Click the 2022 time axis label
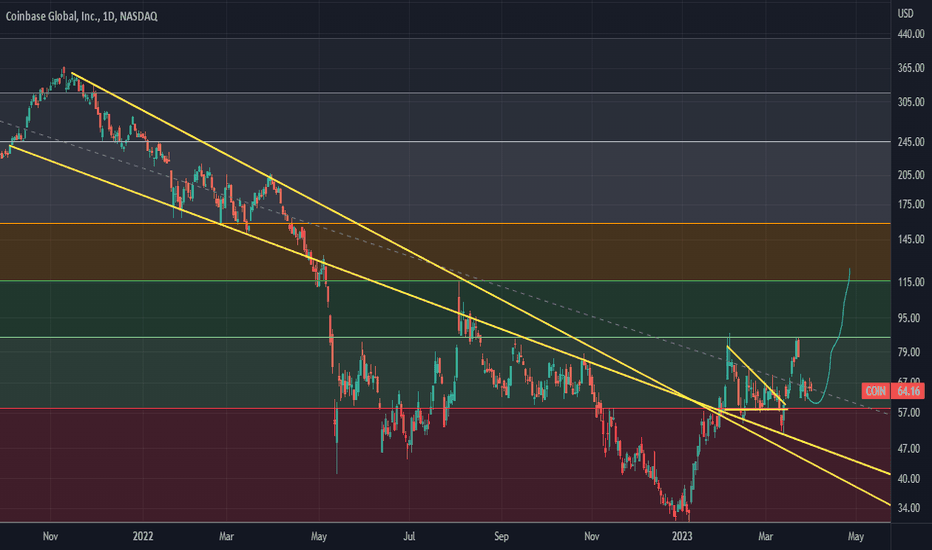Viewport: 932px width, 550px height. click(x=143, y=536)
